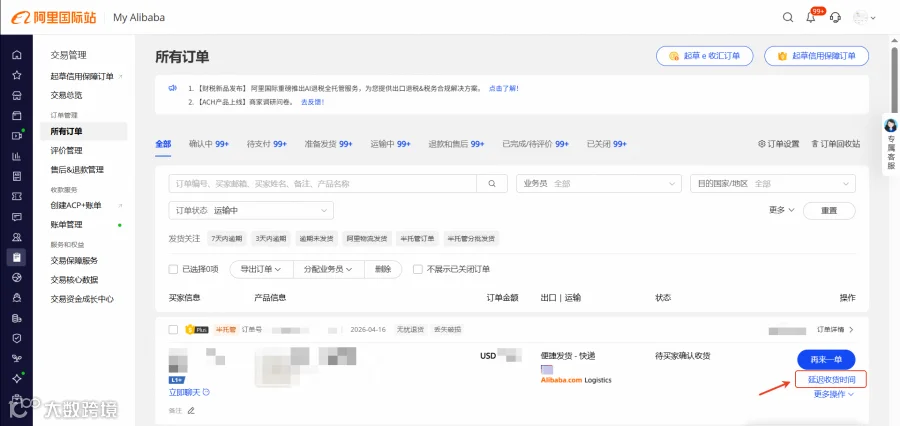The width and height of the screenshot is (900, 426).
Task: Click the order search field magnifier button
Action: tap(492, 184)
